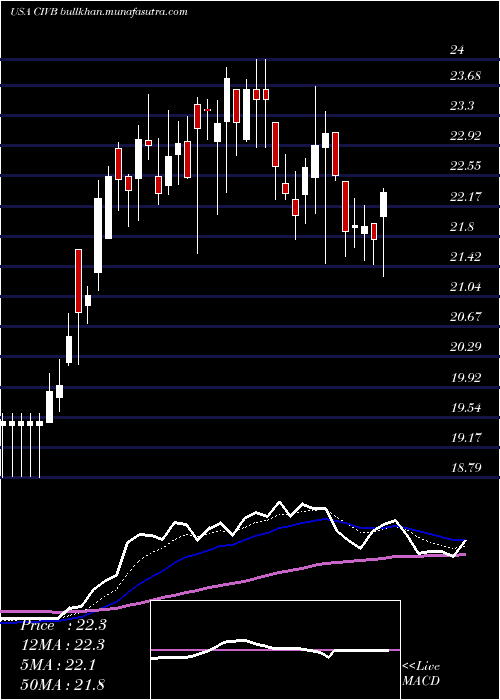Click the '<<Live MACD' label
500x700 pixels.
coord(421,673)
